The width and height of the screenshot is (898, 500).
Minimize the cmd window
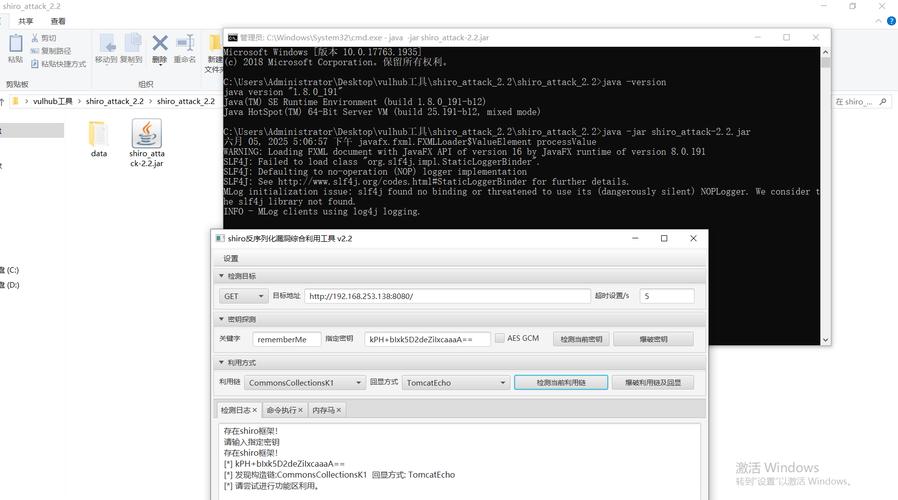click(x=757, y=37)
